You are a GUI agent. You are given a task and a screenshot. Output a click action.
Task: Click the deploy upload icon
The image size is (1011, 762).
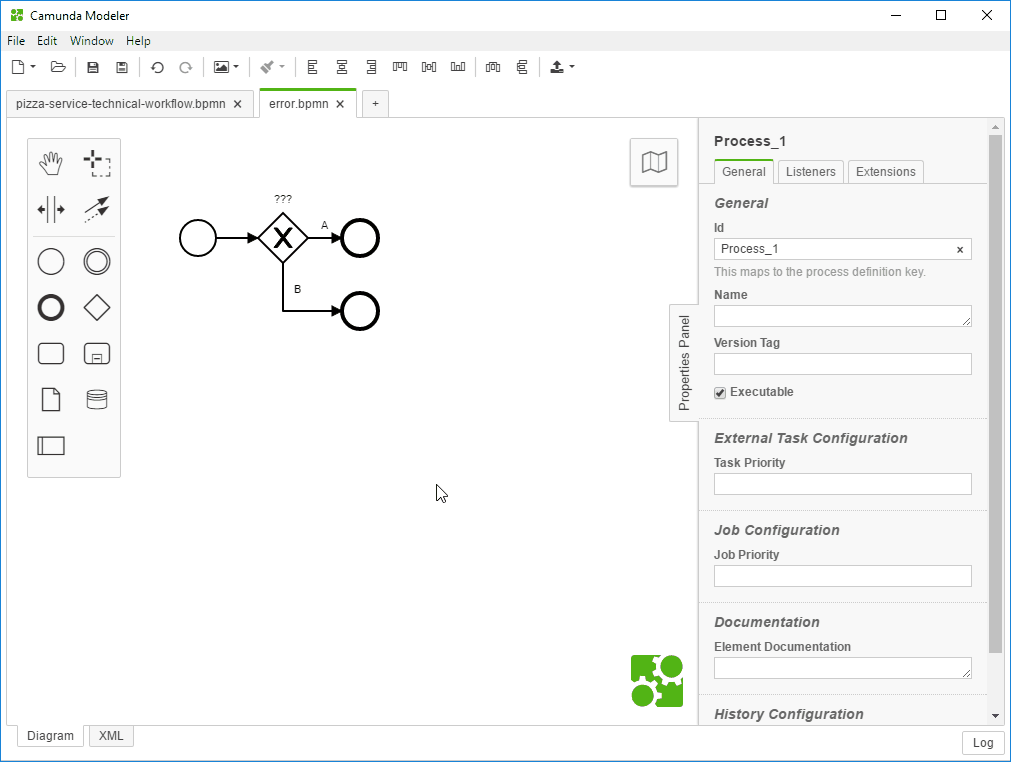coord(557,67)
